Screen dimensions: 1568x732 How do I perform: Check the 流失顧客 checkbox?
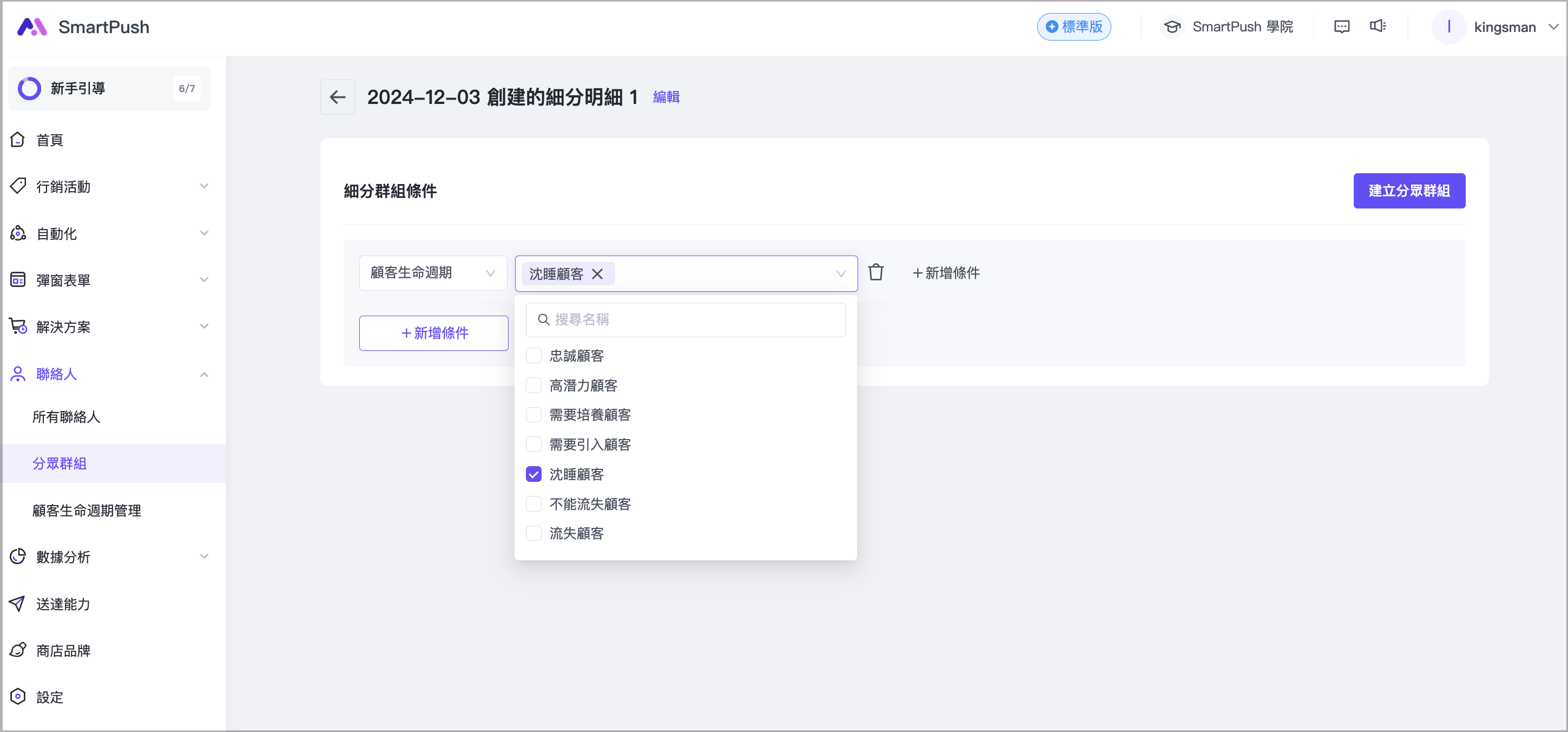point(533,533)
